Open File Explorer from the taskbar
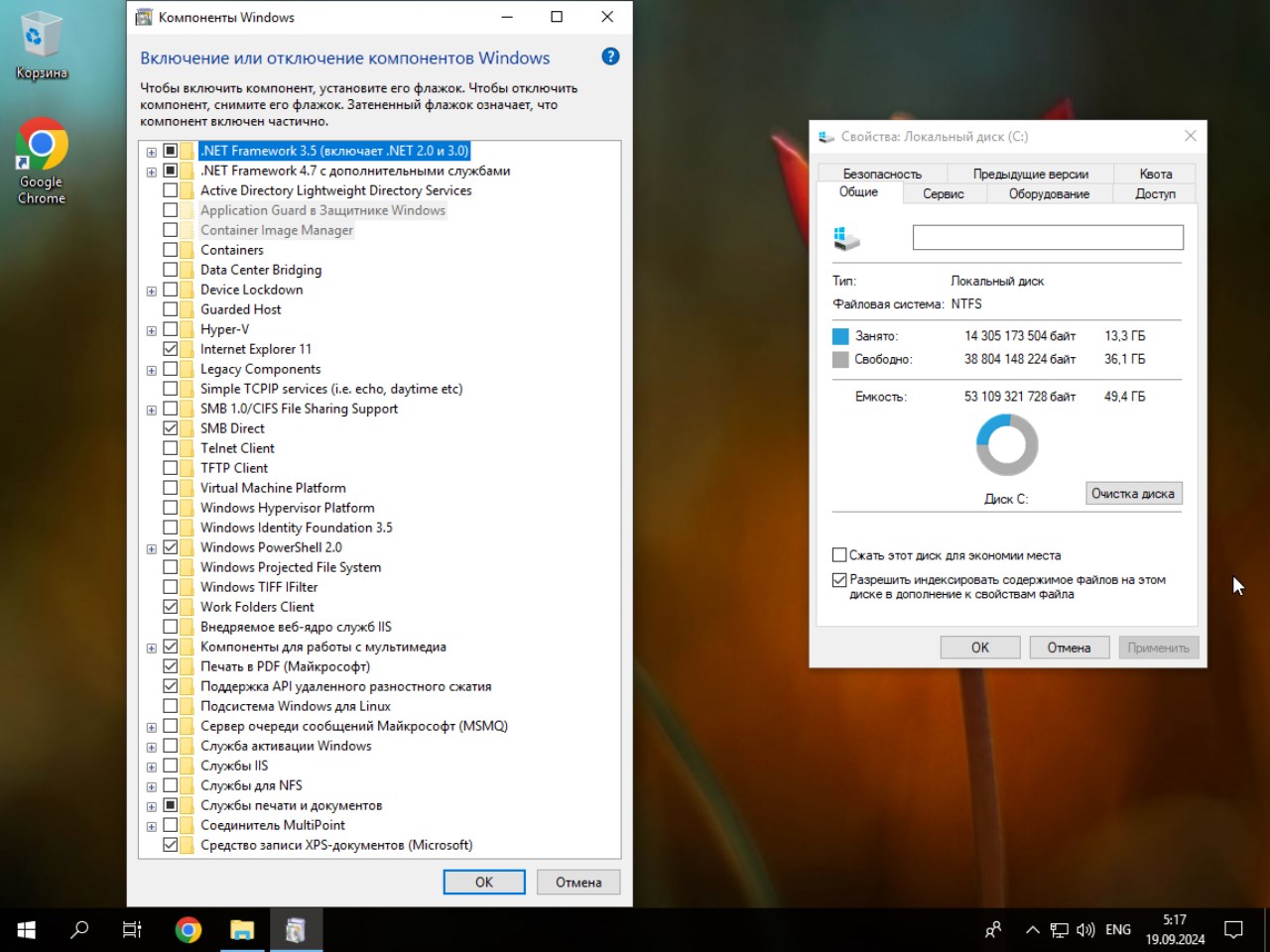The width and height of the screenshot is (1270, 952). point(242,929)
